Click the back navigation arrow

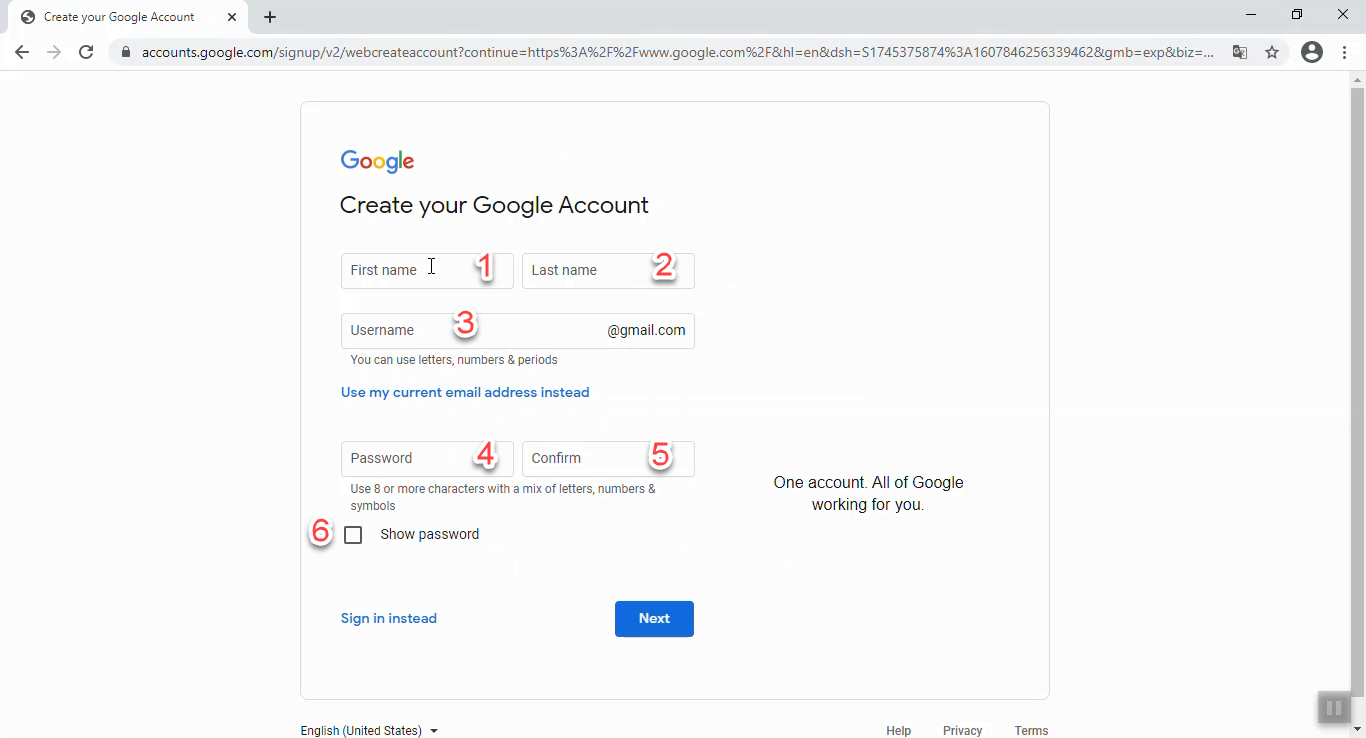[22, 52]
